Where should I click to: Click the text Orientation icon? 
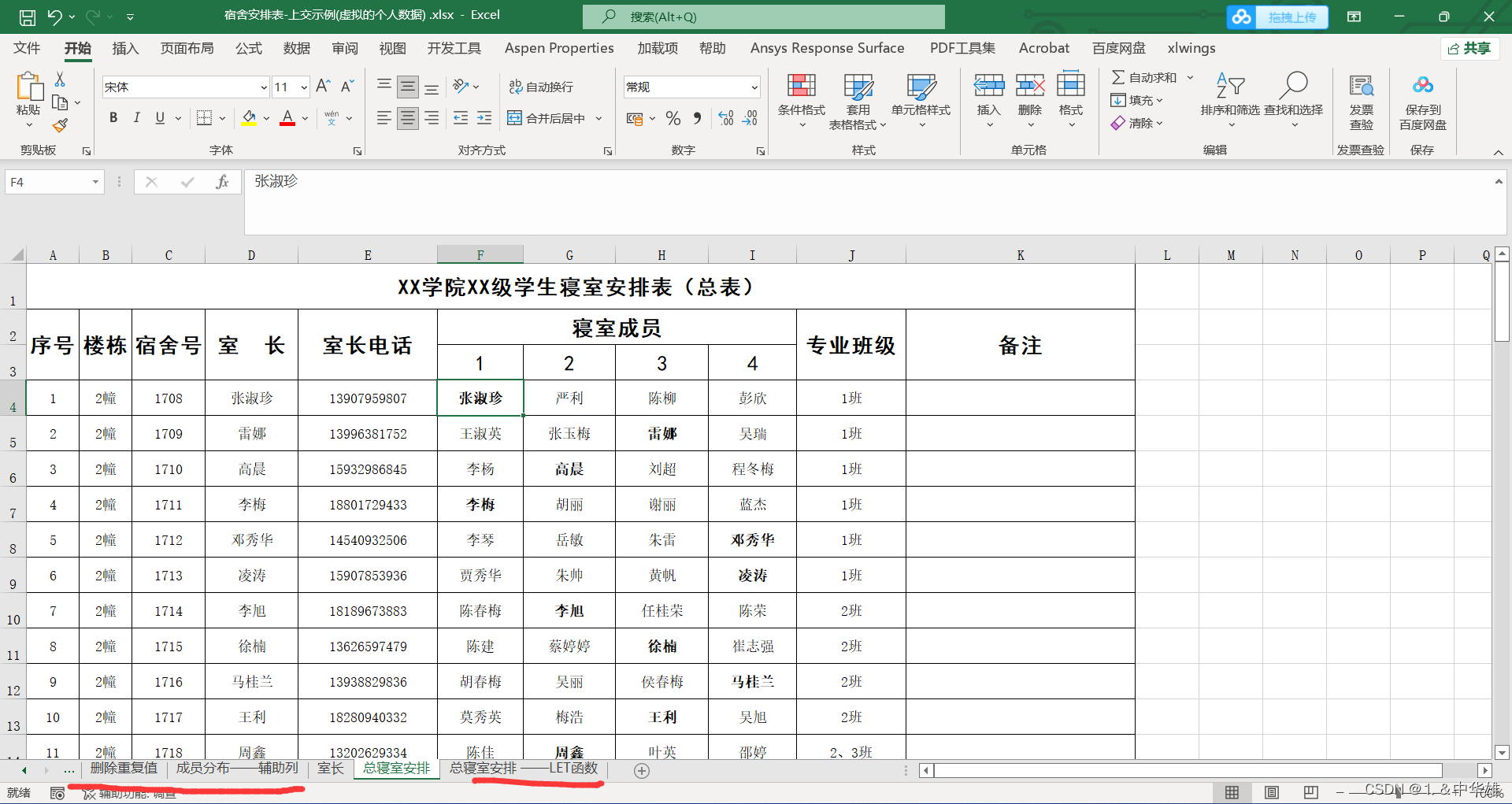461,87
